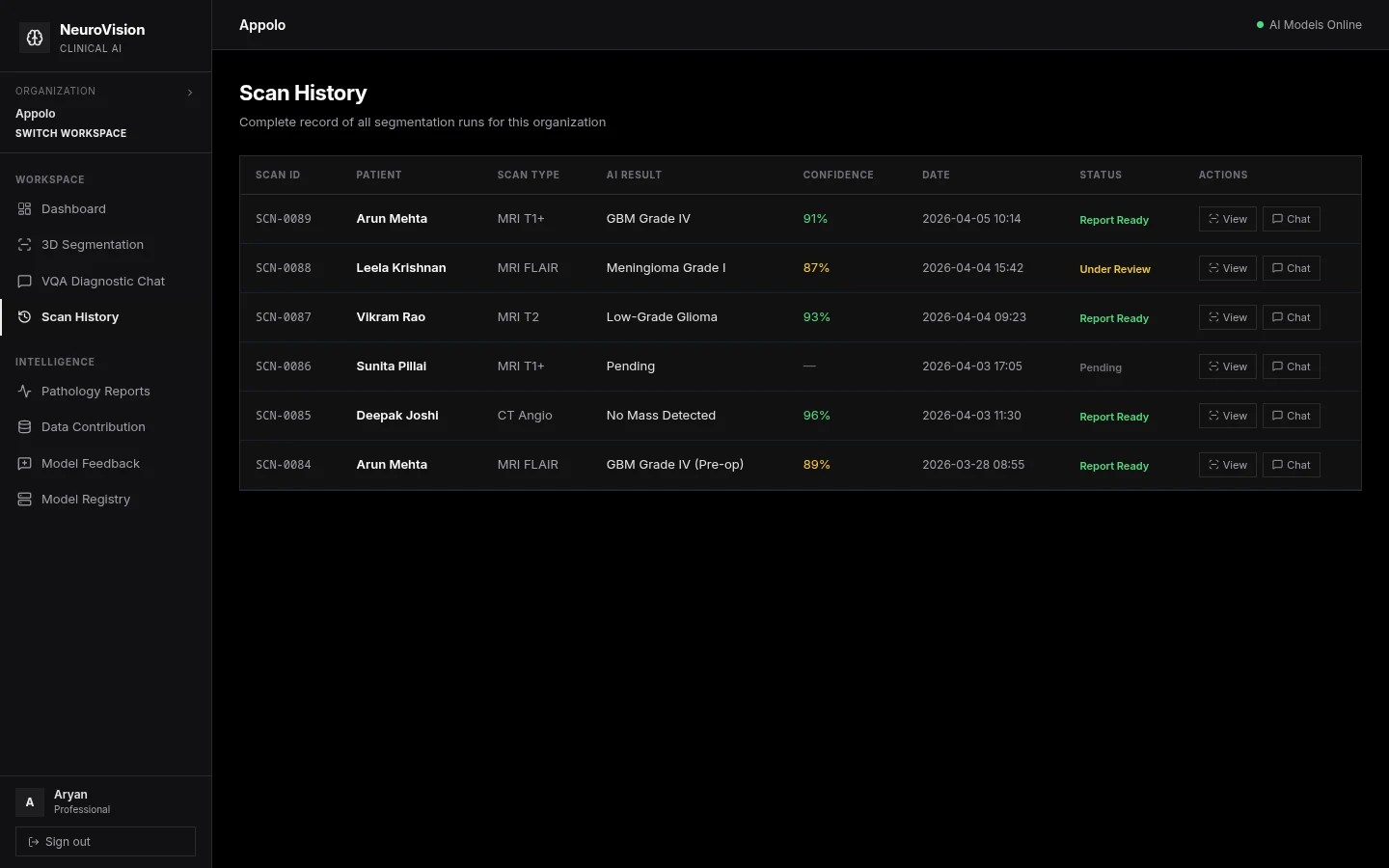Click the user avatar letter A

pos(30,802)
